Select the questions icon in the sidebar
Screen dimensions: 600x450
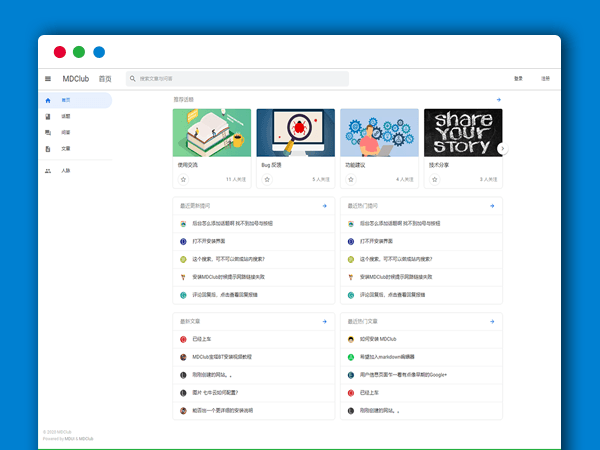[48, 132]
